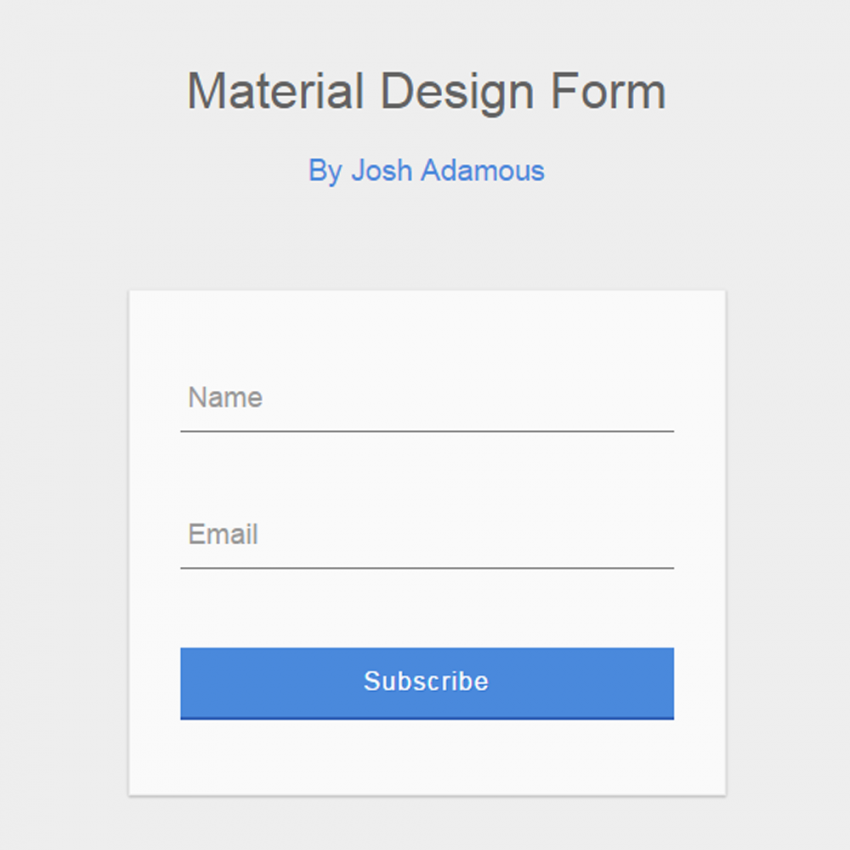The height and width of the screenshot is (850, 850).
Task: Focus the Email input field
Action: pyautogui.click(x=427, y=535)
